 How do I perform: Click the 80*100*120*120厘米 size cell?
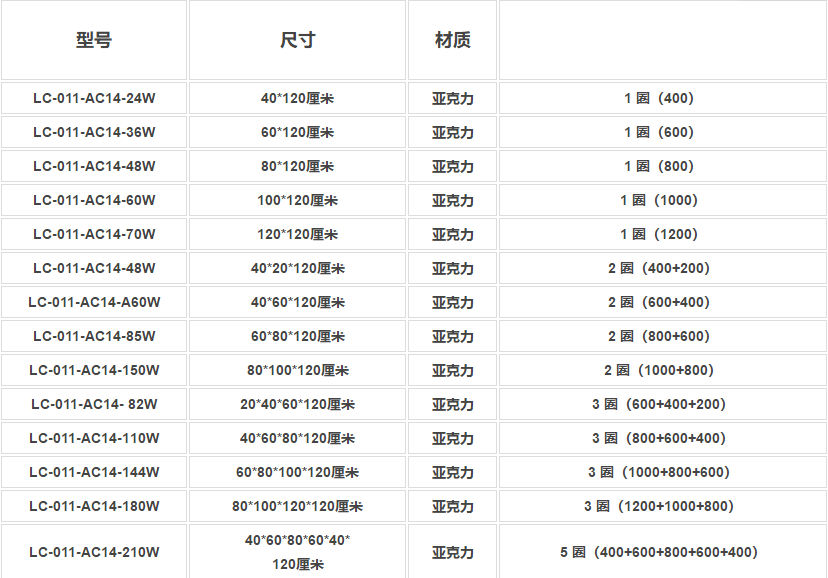tap(297, 506)
